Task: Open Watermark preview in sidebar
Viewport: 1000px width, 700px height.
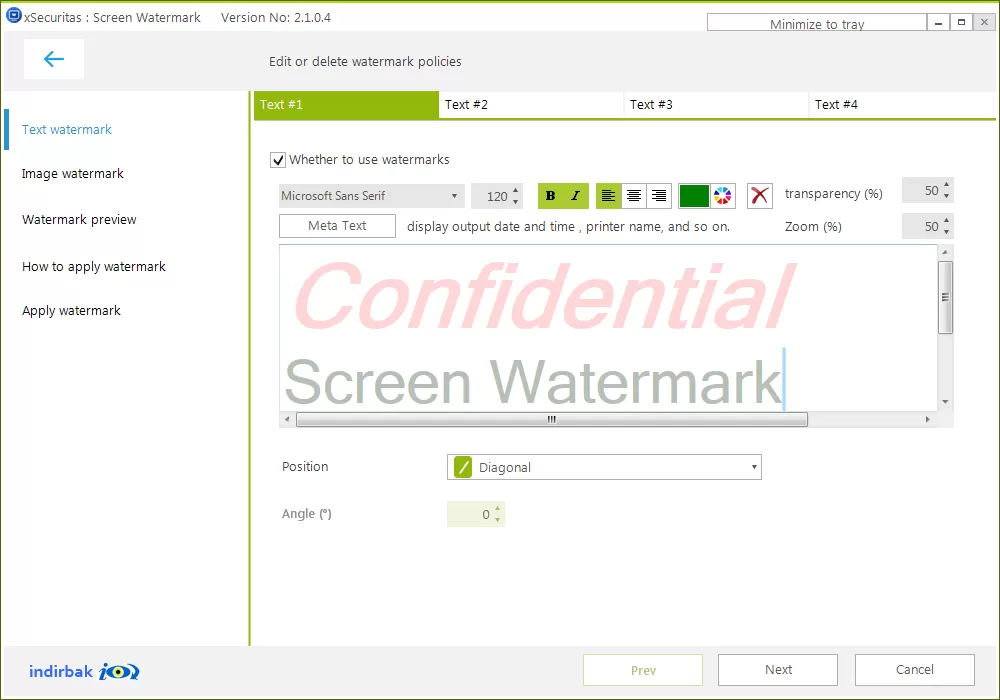Action: click(79, 220)
